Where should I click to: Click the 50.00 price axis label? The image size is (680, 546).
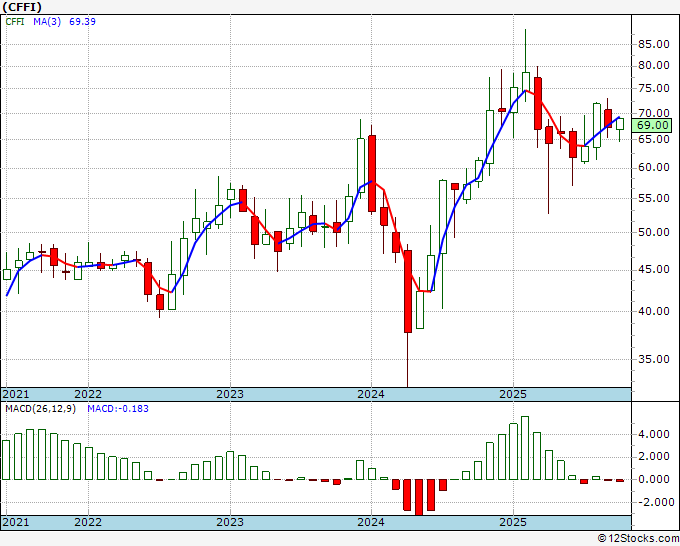point(653,232)
